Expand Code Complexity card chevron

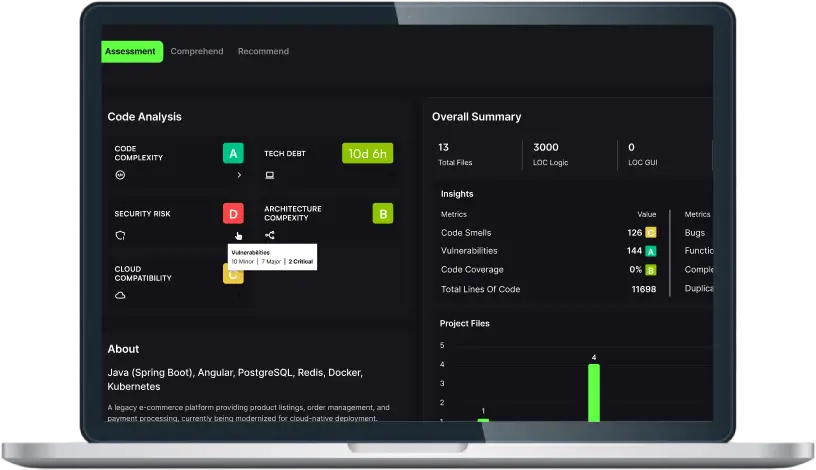coord(239,175)
